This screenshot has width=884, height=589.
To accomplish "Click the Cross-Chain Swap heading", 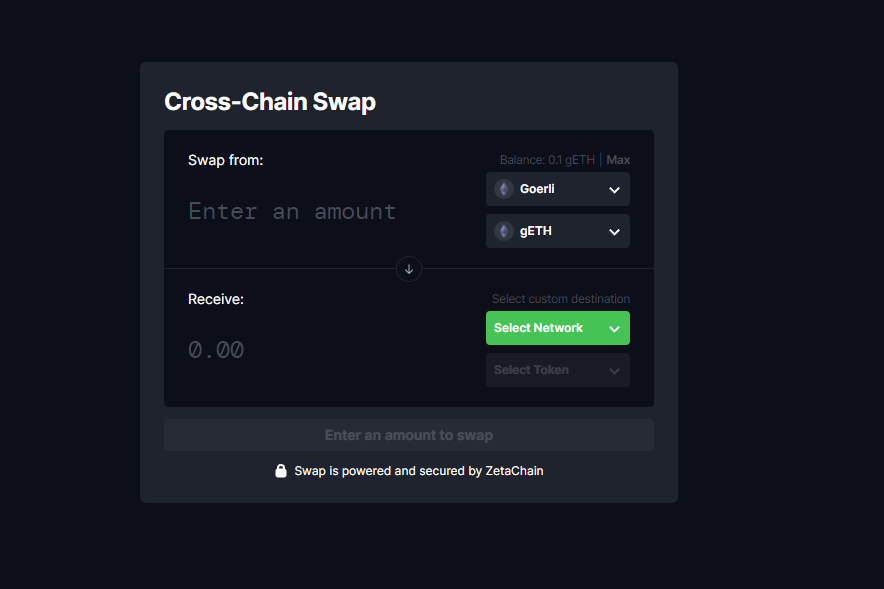I will [x=270, y=101].
